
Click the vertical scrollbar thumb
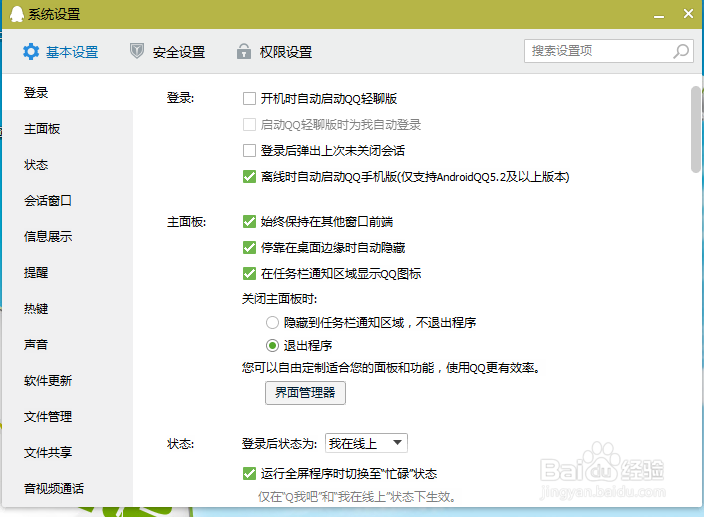point(696,129)
